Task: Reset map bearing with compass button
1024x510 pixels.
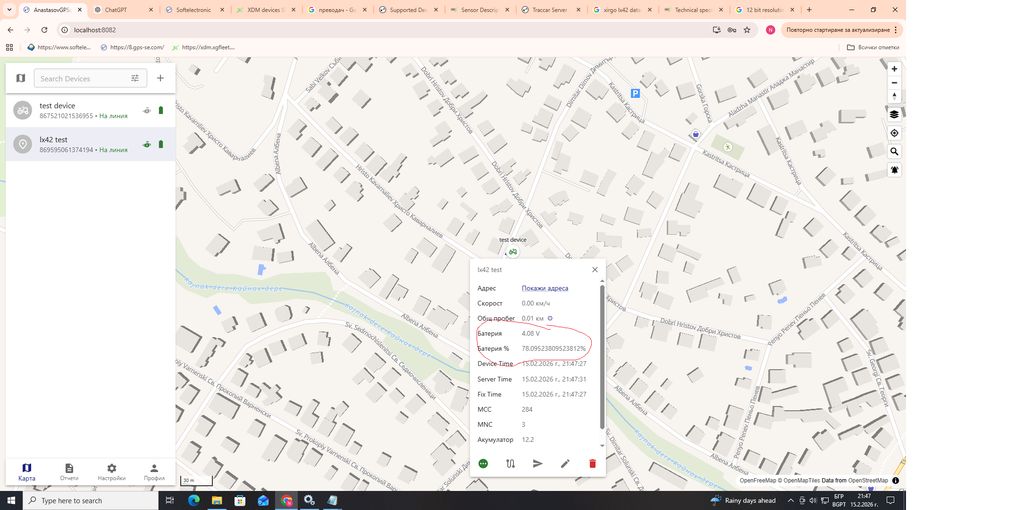Action: click(894, 97)
